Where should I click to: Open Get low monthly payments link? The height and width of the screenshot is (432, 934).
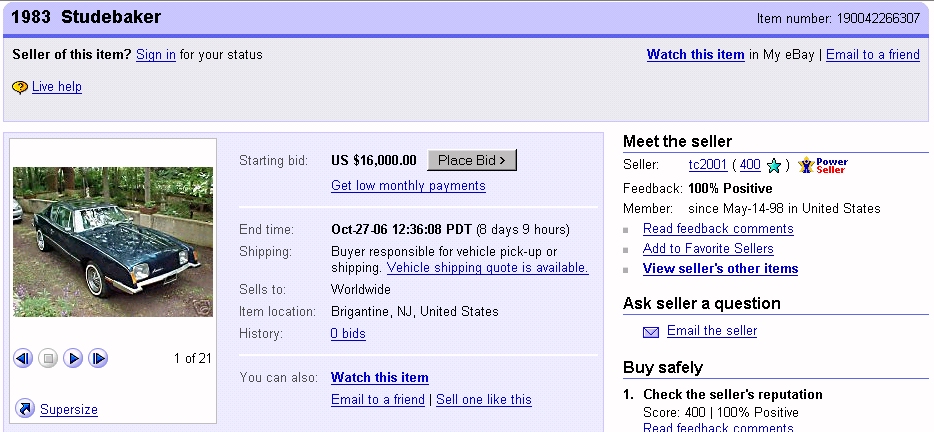coord(408,186)
